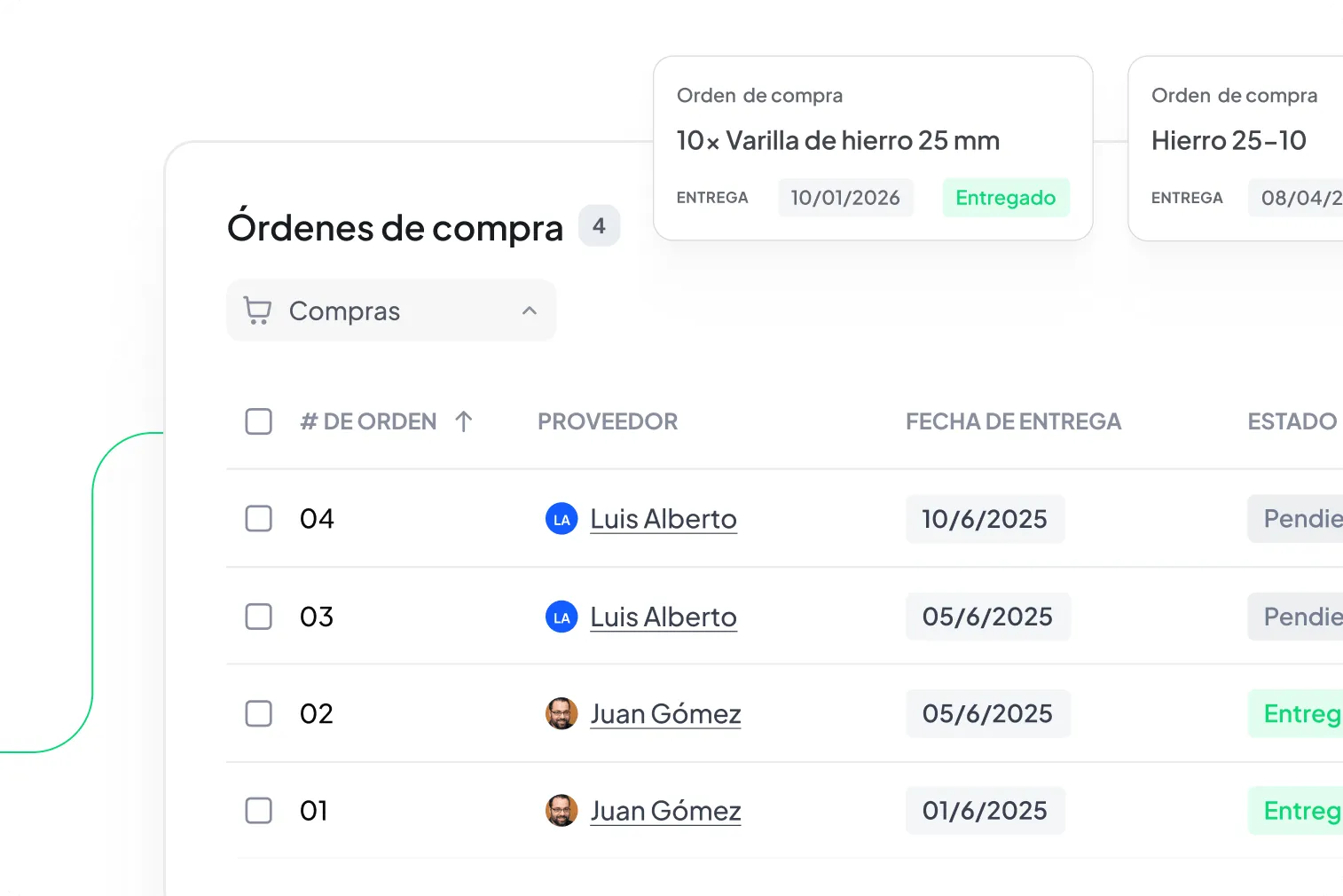Click the shopping cart icon beside Compras
The width and height of the screenshot is (1343, 896).
coord(258,310)
